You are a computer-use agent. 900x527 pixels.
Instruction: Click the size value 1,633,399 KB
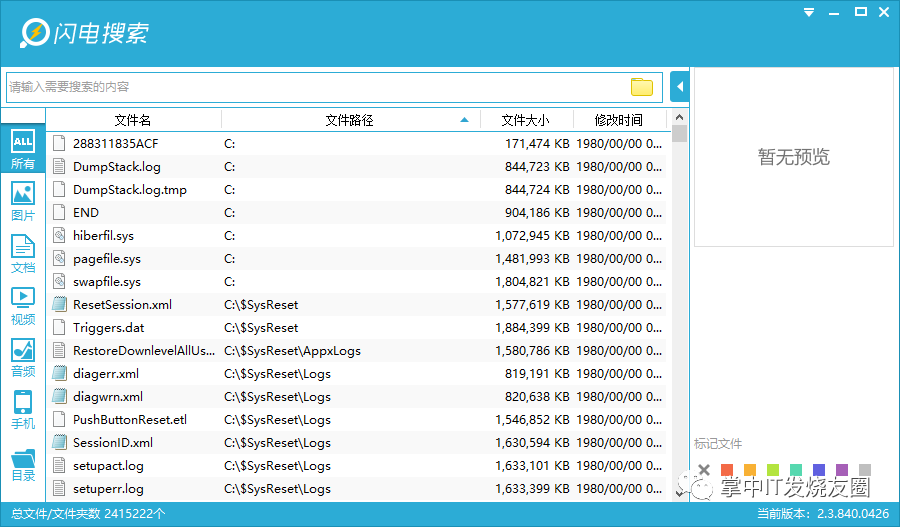coord(533,489)
